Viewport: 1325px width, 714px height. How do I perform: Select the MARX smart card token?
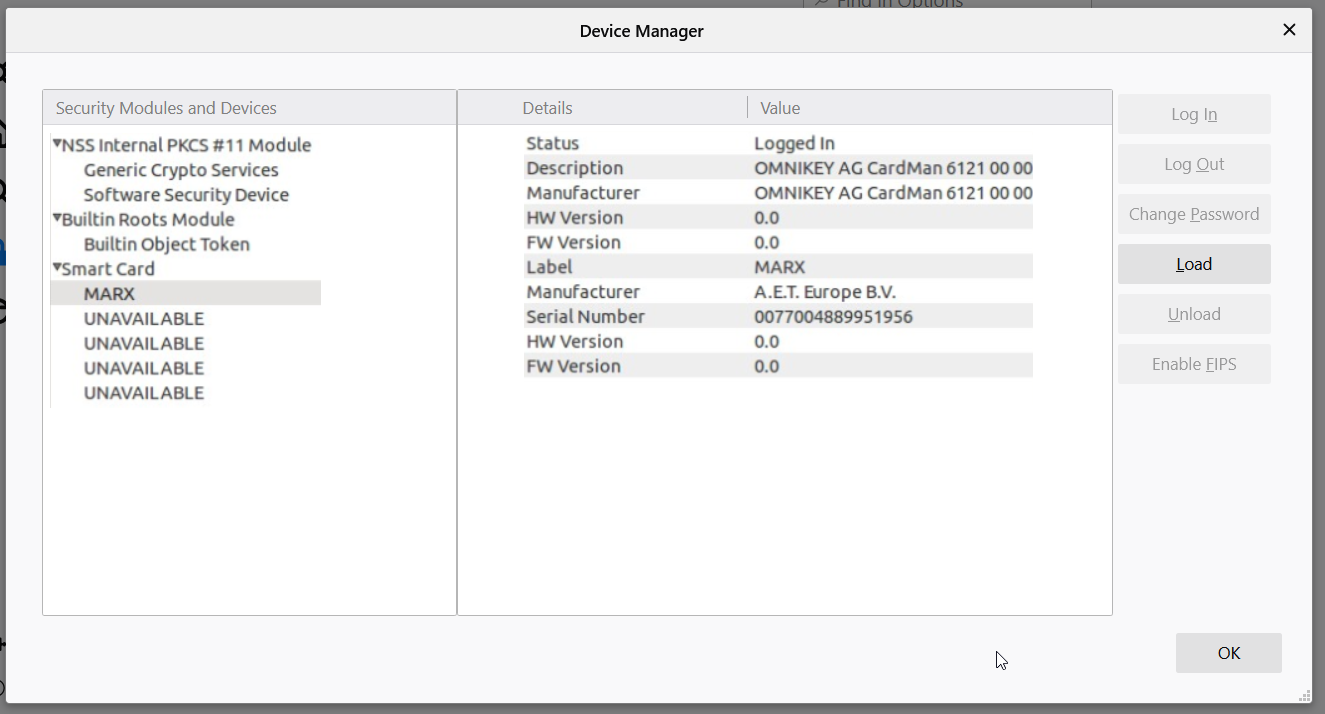[x=109, y=294]
